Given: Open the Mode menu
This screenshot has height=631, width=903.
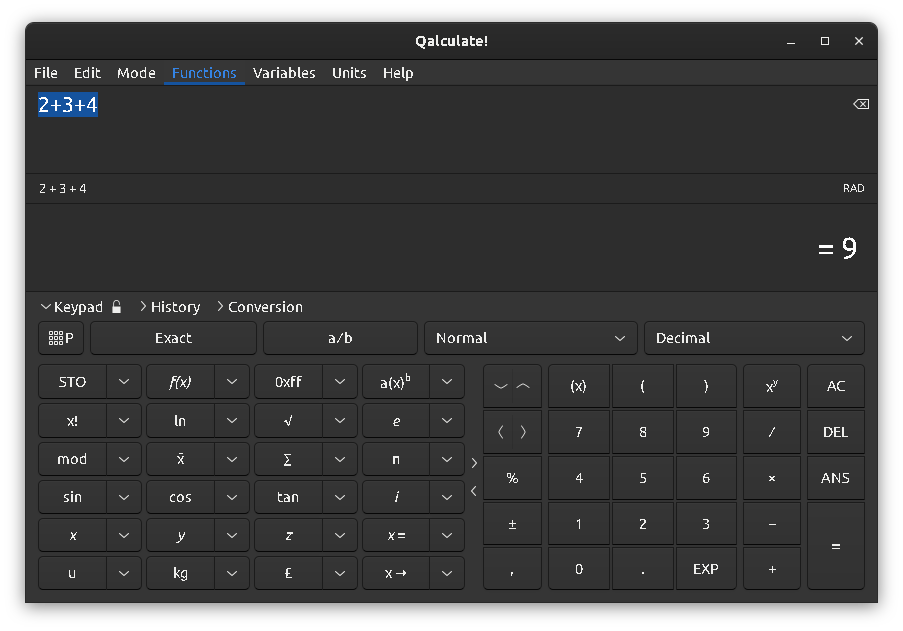Looking at the screenshot, I should click(136, 73).
